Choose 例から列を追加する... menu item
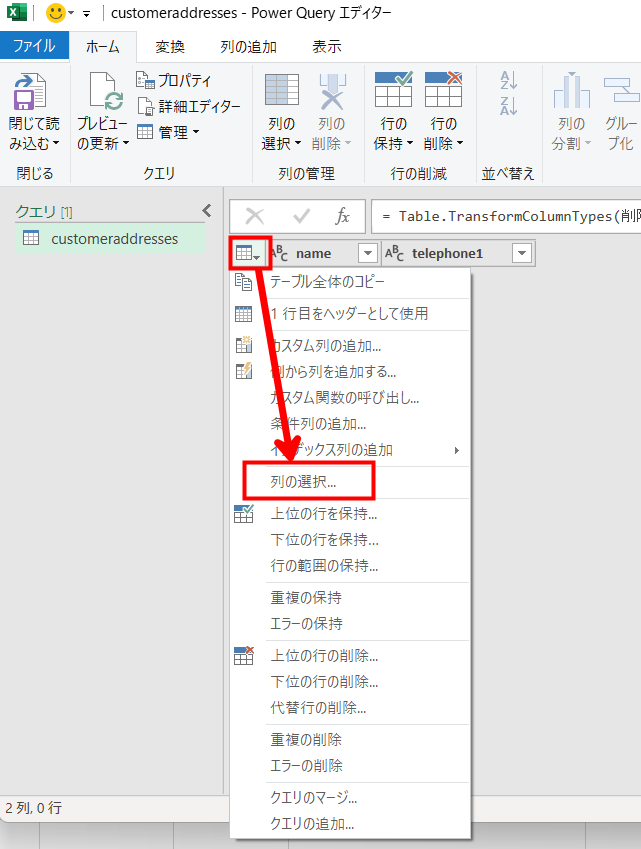This screenshot has width=641, height=849. point(350,371)
